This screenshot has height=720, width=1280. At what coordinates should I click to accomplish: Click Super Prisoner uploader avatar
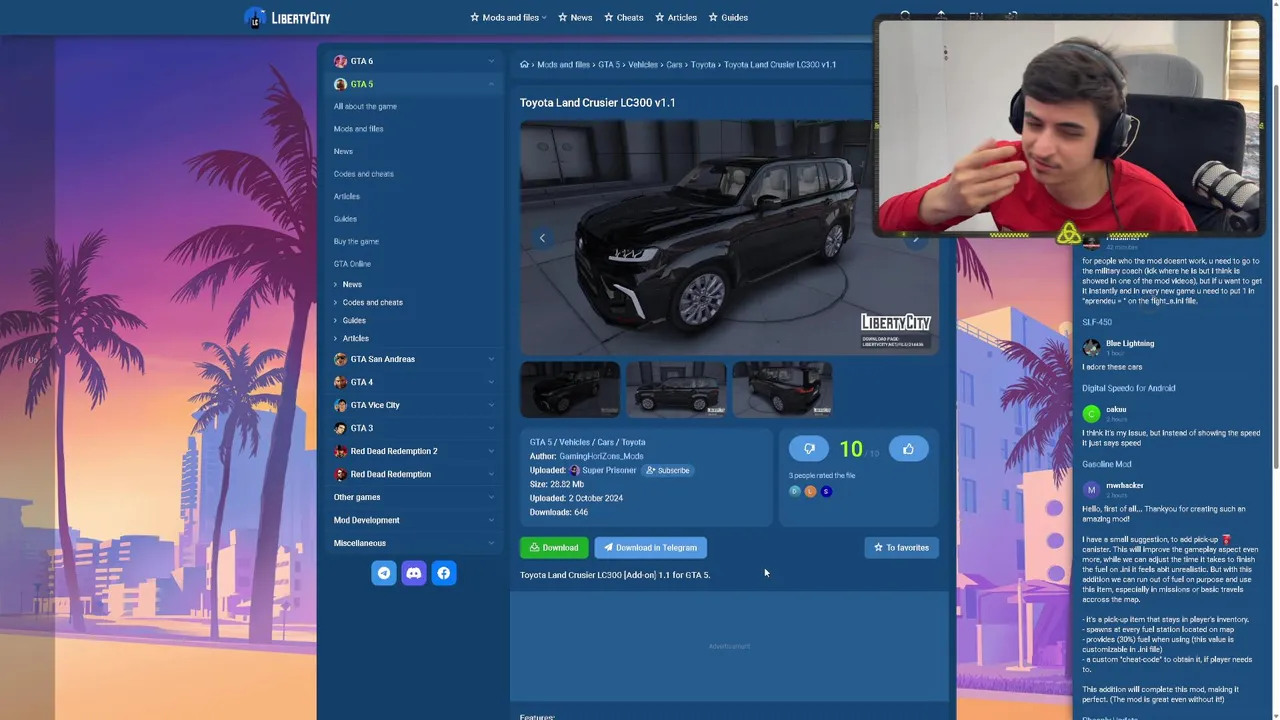[x=574, y=470]
